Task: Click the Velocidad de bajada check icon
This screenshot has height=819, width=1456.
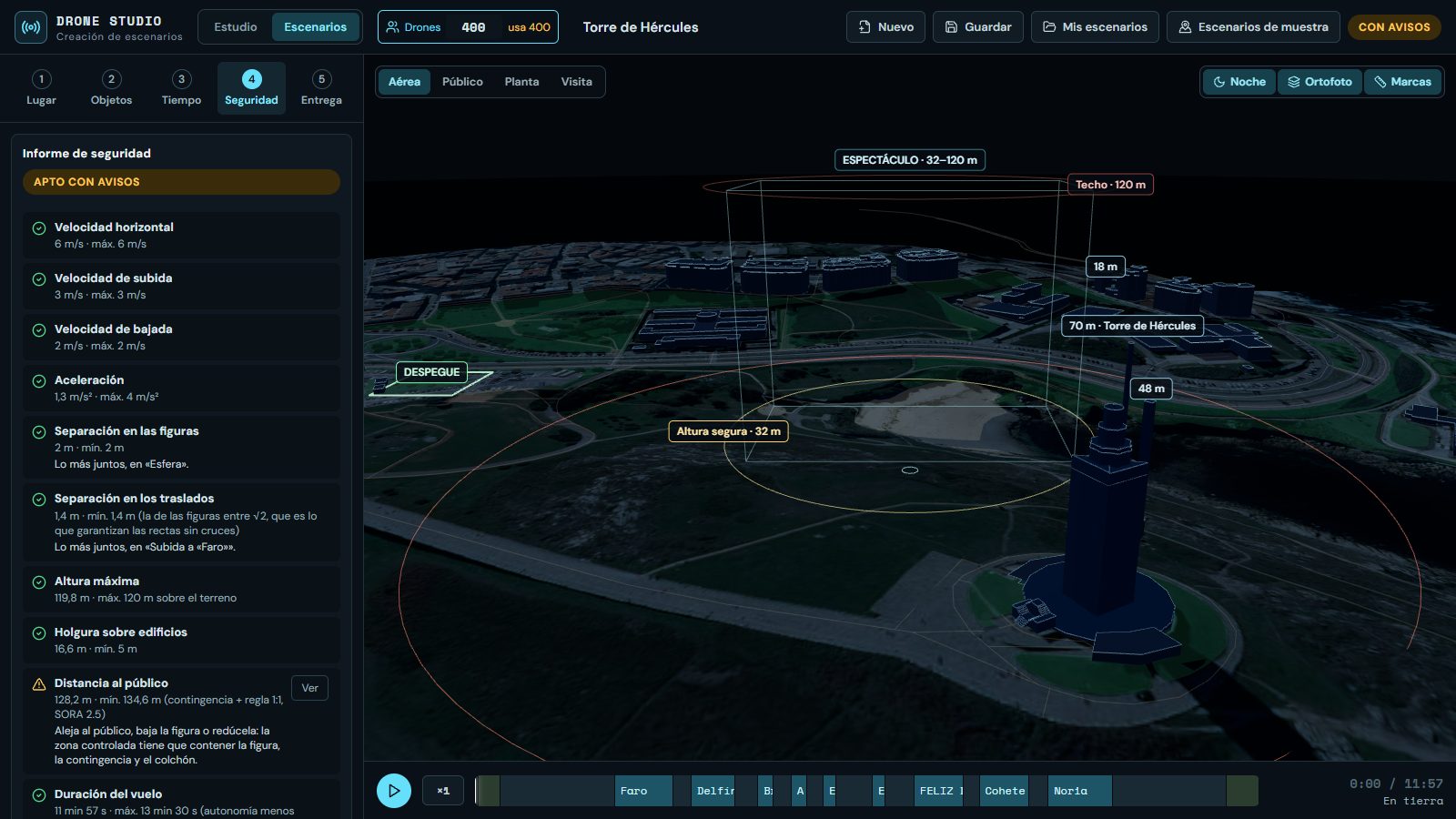Action: pyautogui.click(x=39, y=330)
